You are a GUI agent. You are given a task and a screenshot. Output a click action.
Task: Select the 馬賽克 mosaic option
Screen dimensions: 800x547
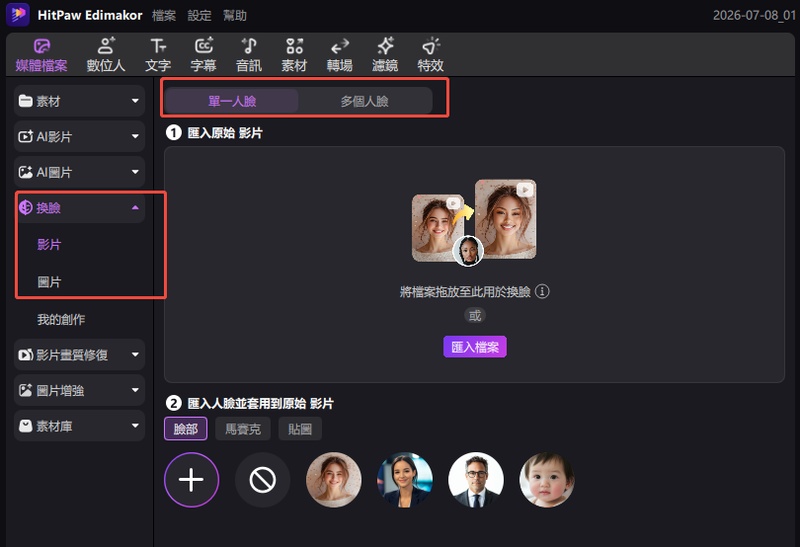click(243, 429)
